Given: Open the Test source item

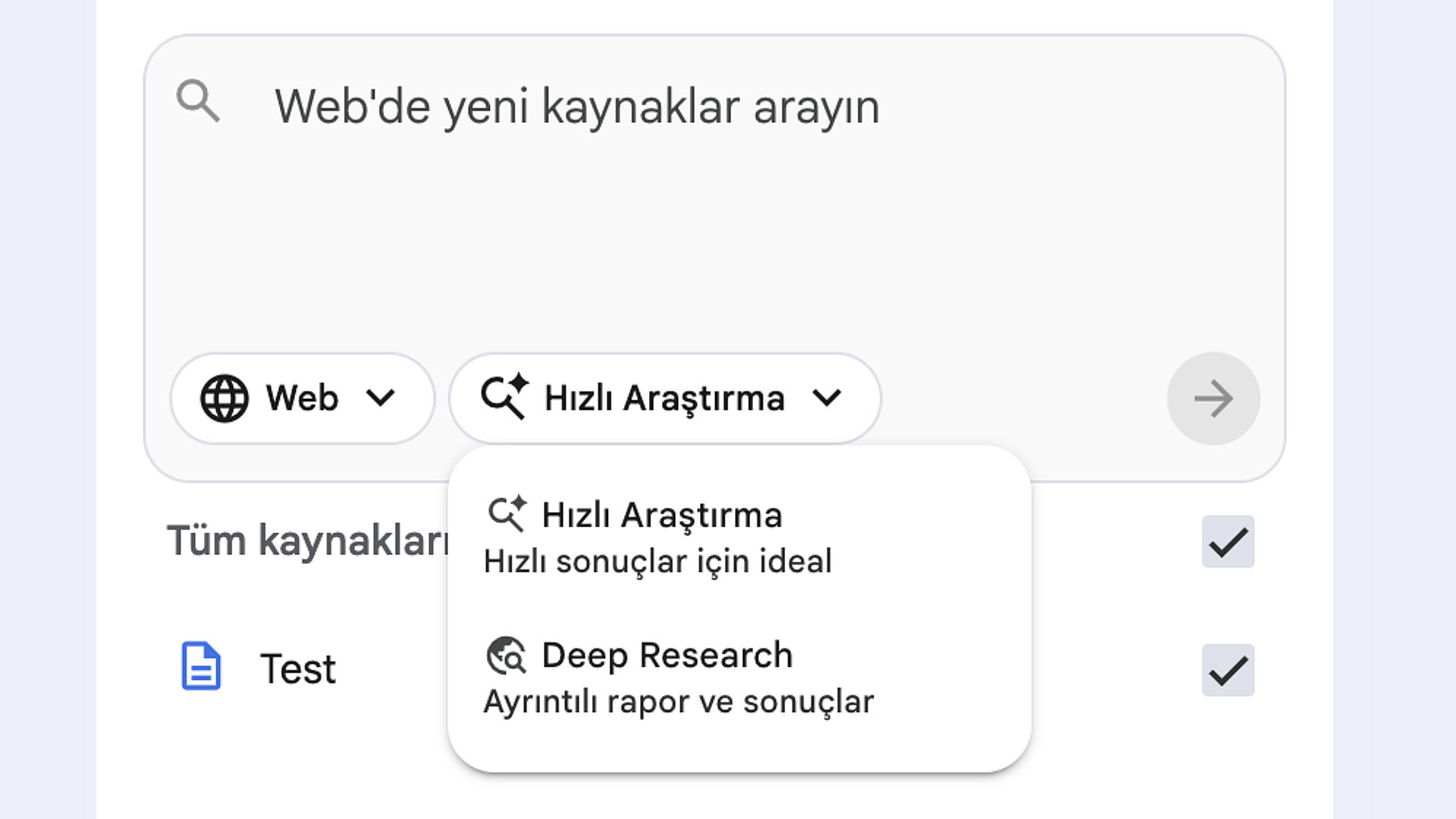Looking at the screenshot, I should (x=297, y=669).
